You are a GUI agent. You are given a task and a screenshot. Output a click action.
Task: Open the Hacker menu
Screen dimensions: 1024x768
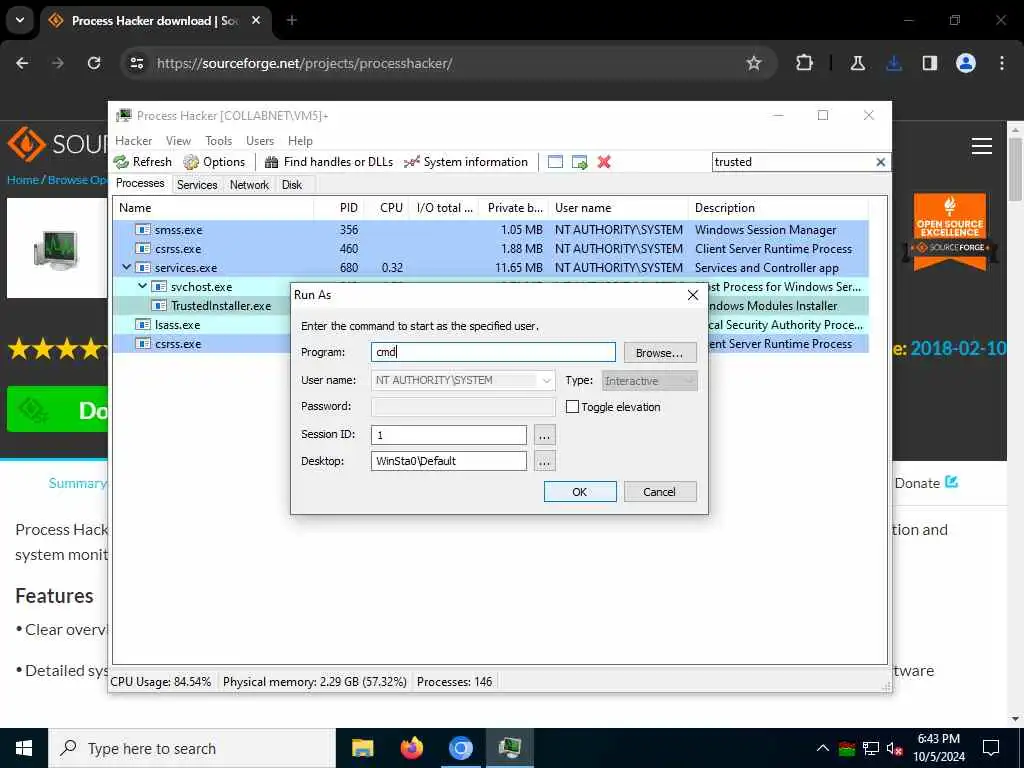tap(133, 141)
